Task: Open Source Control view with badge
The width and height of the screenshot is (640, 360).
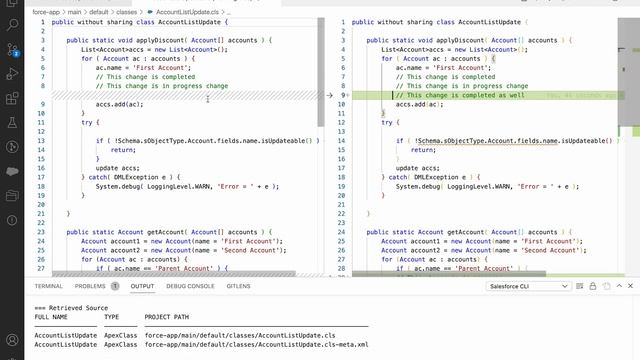Action: [12, 50]
